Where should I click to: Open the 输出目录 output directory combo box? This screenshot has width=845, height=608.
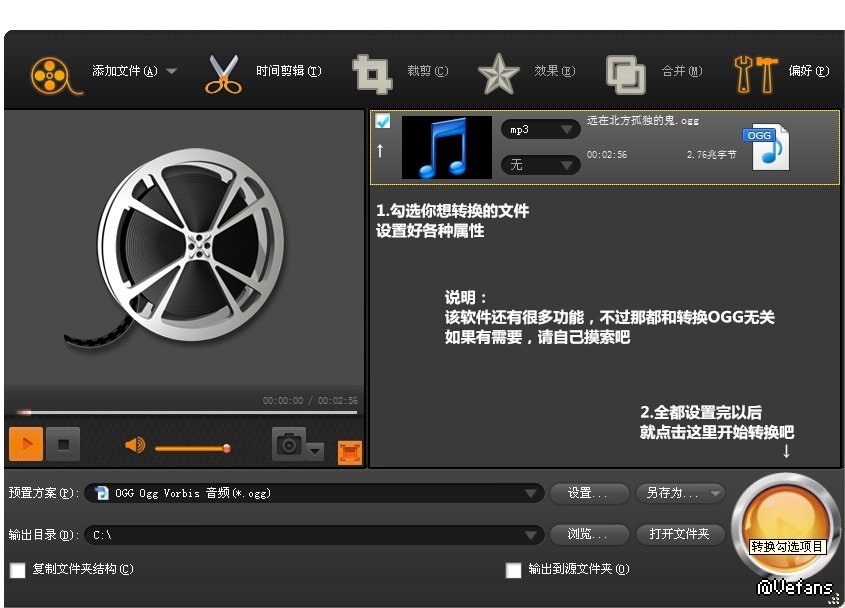click(x=314, y=535)
